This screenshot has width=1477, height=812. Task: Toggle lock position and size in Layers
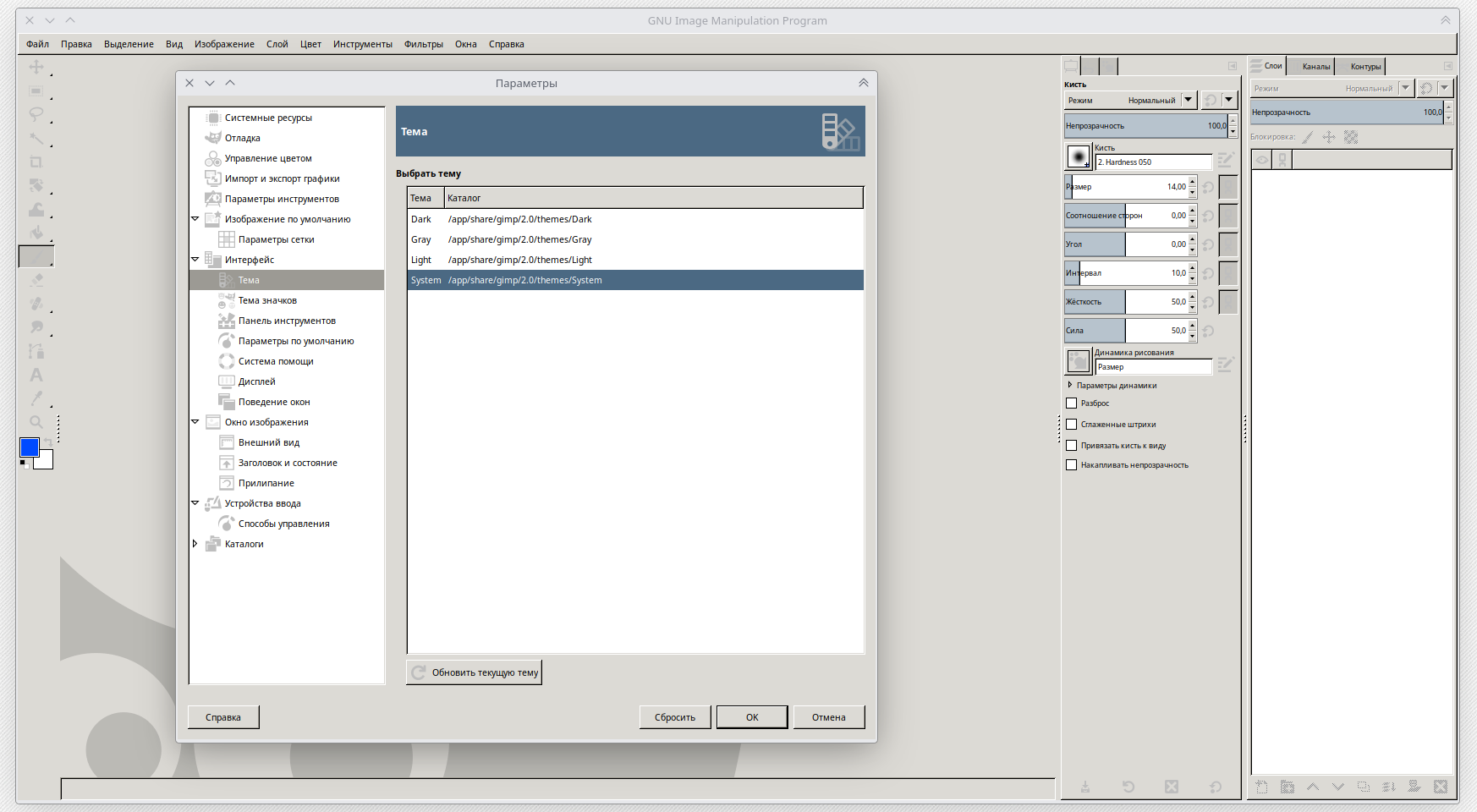tap(1329, 137)
